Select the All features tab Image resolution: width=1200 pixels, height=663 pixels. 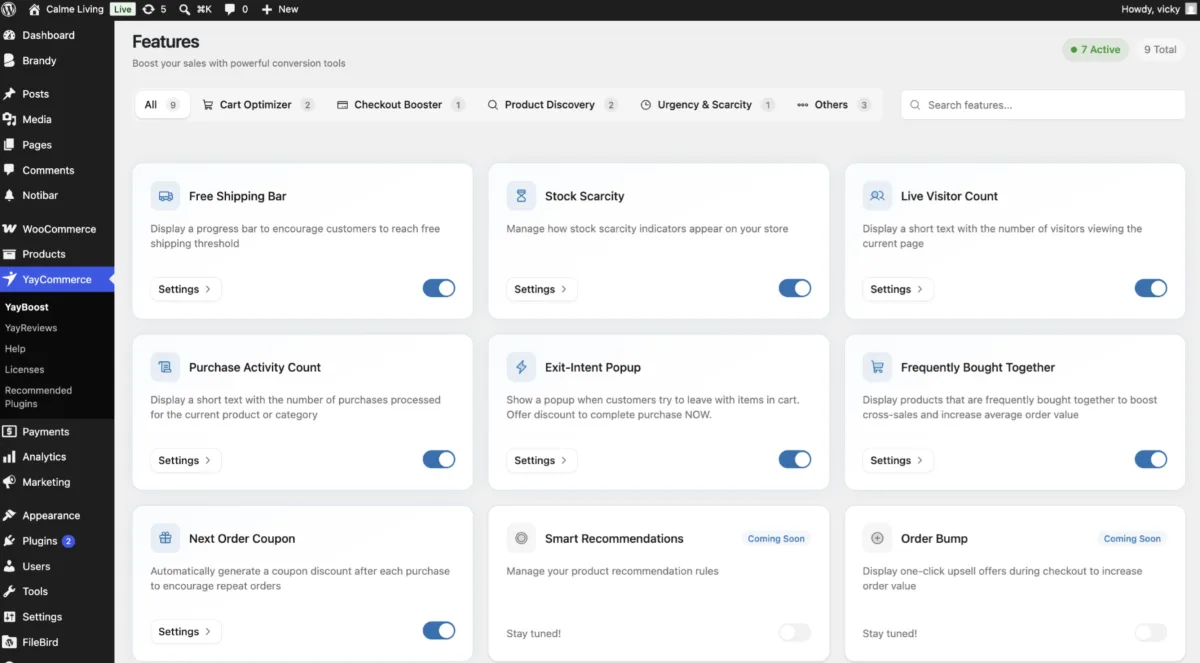(x=162, y=105)
